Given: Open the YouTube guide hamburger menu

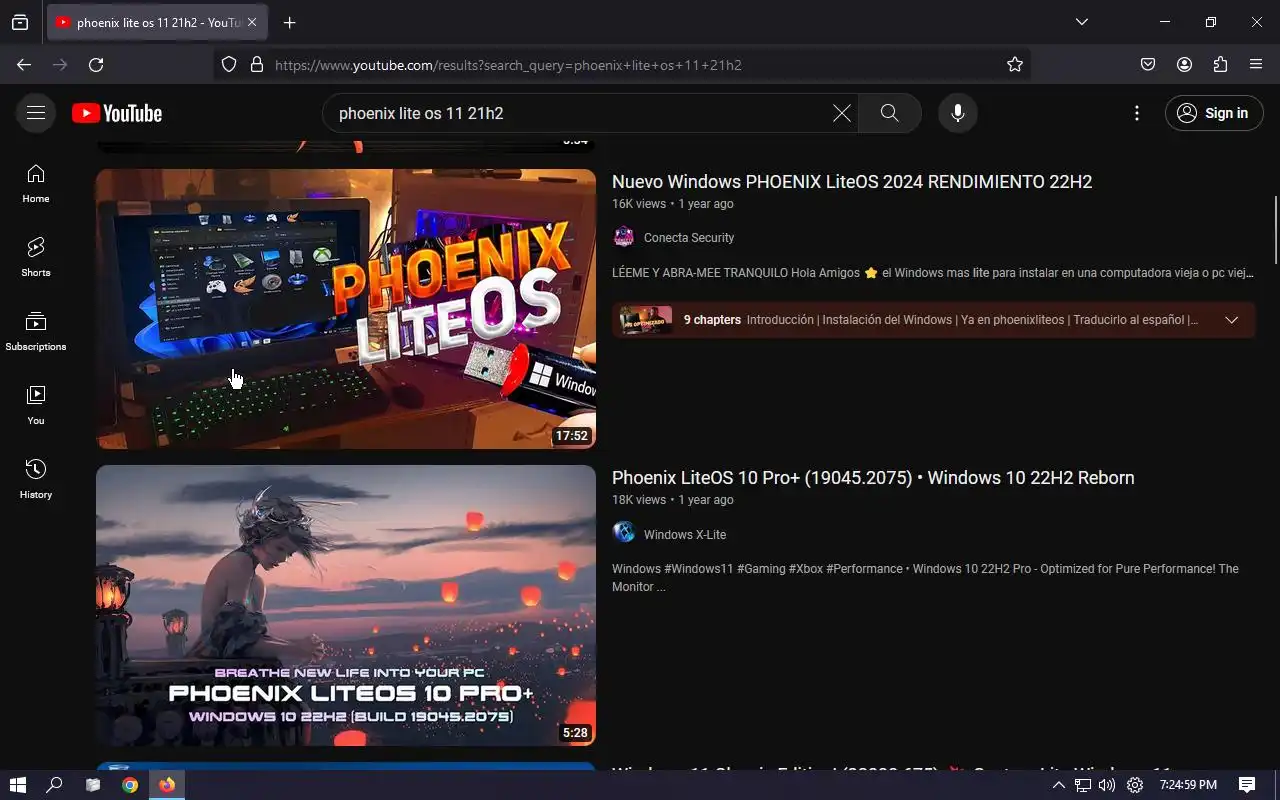Looking at the screenshot, I should click(x=36, y=113).
